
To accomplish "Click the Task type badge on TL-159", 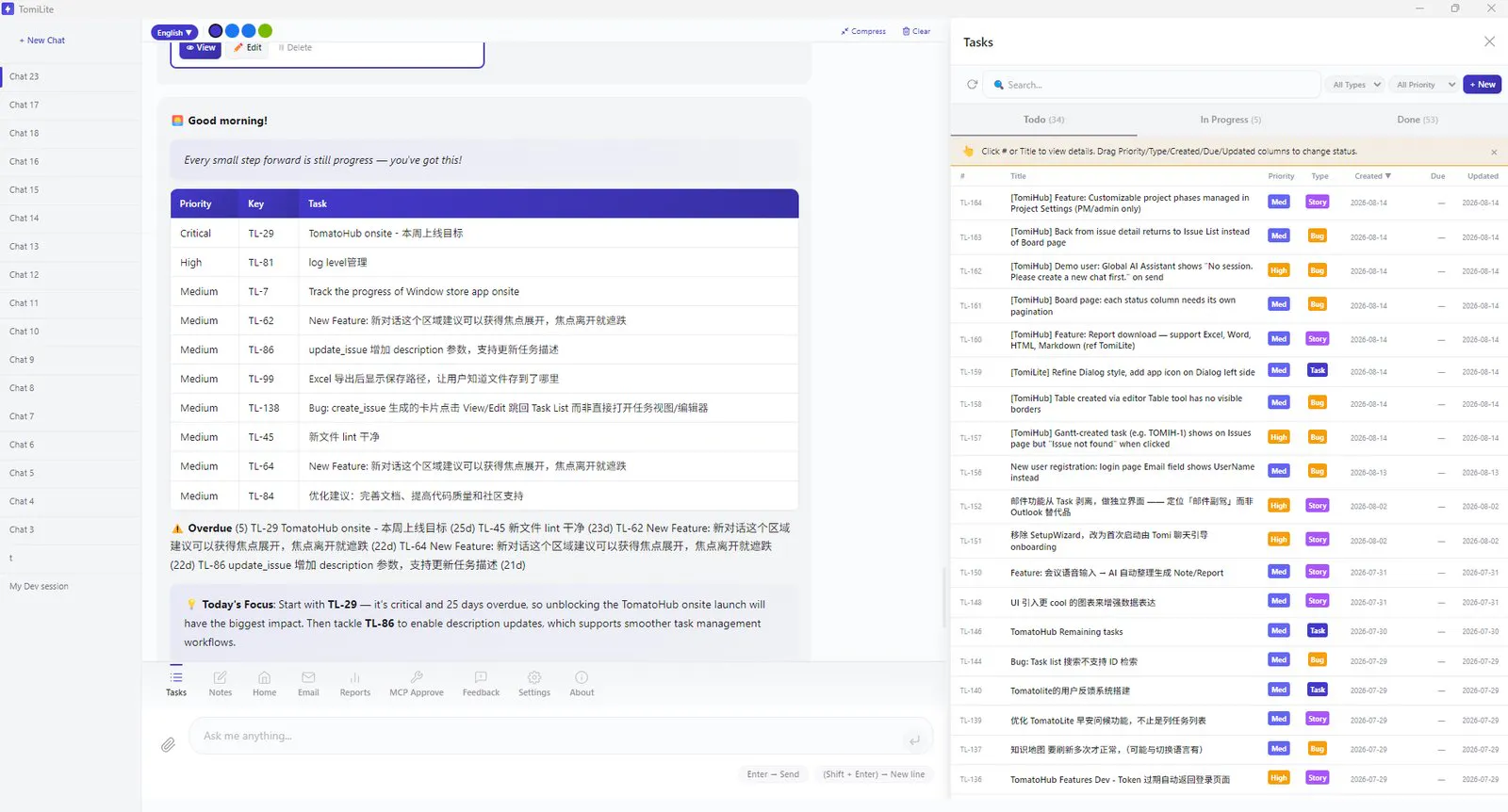I will click(x=1317, y=370).
